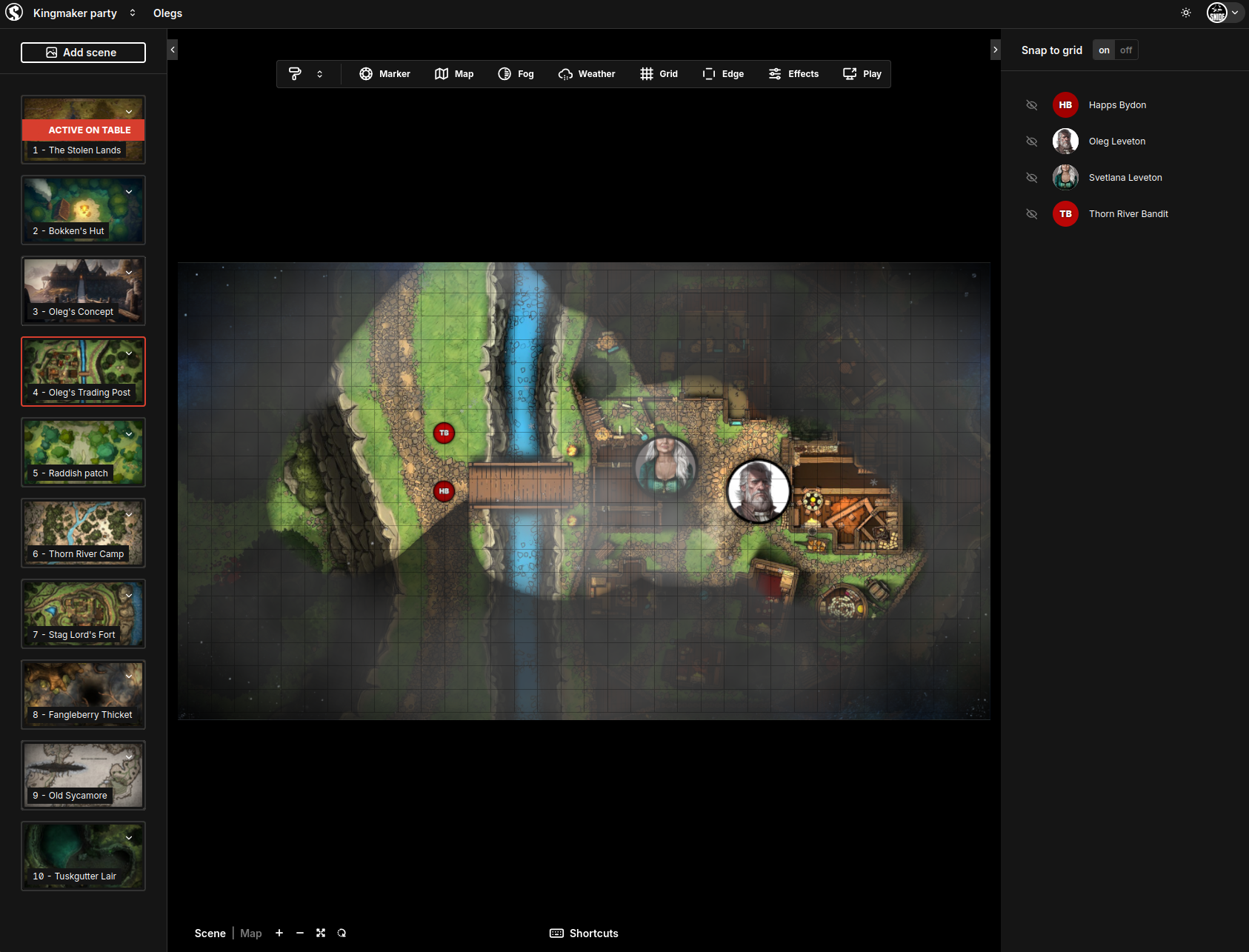This screenshot has height=952, width=1249.
Task: Open the Grid settings
Action: click(659, 74)
